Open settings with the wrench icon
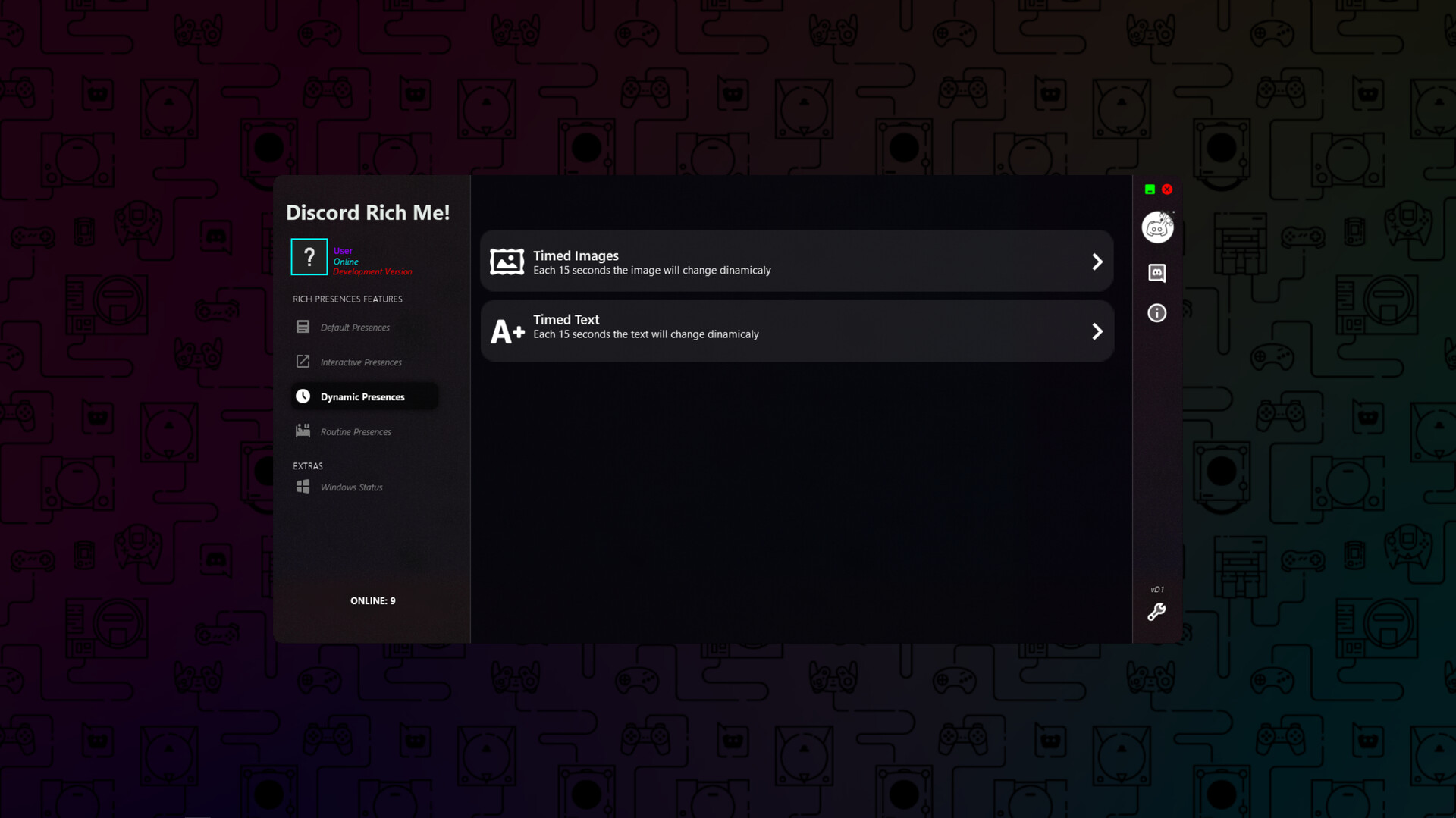This screenshot has width=1456, height=818. tap(1156, 613)
